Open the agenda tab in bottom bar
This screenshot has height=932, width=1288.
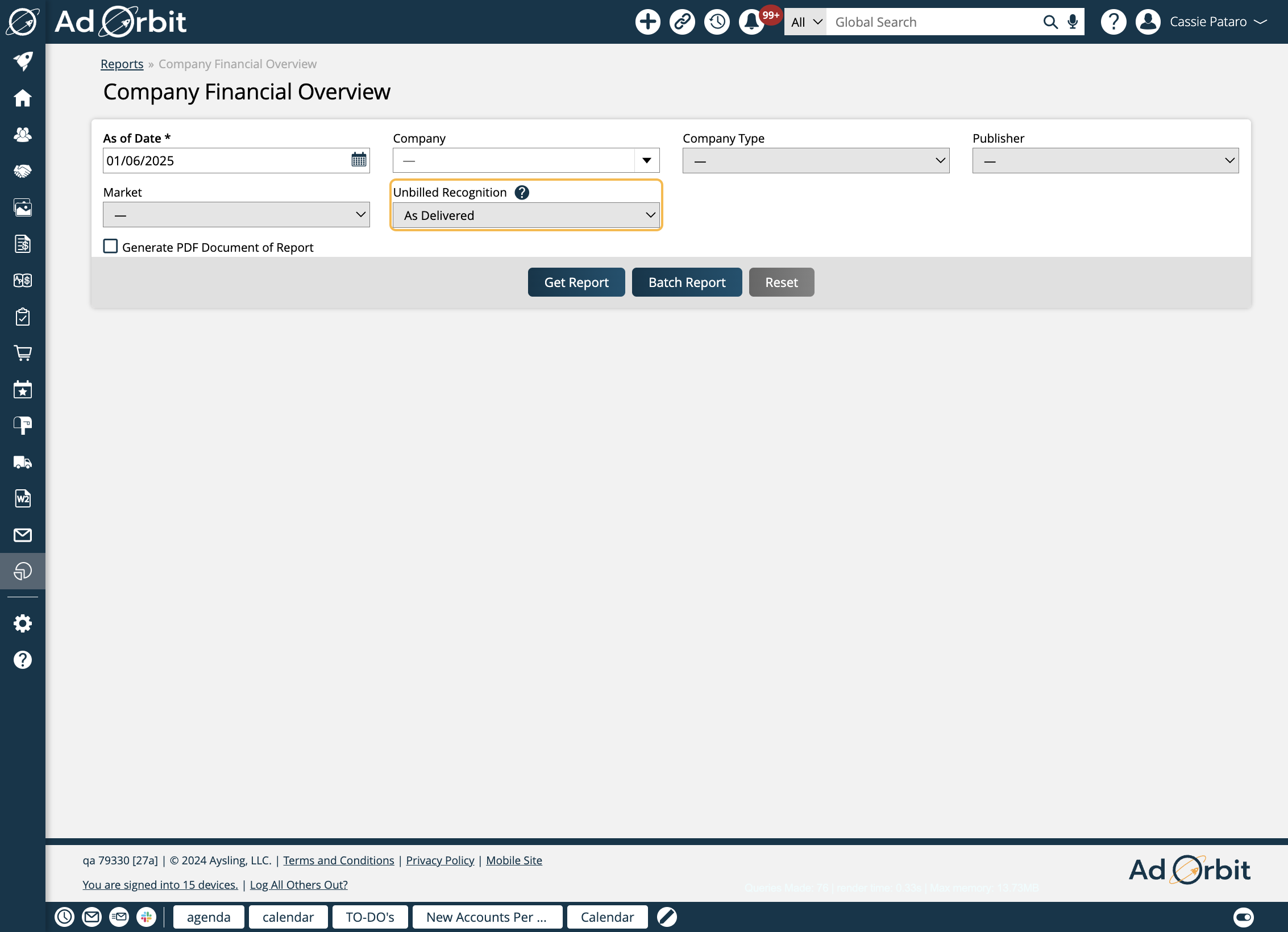coord(209,917)
